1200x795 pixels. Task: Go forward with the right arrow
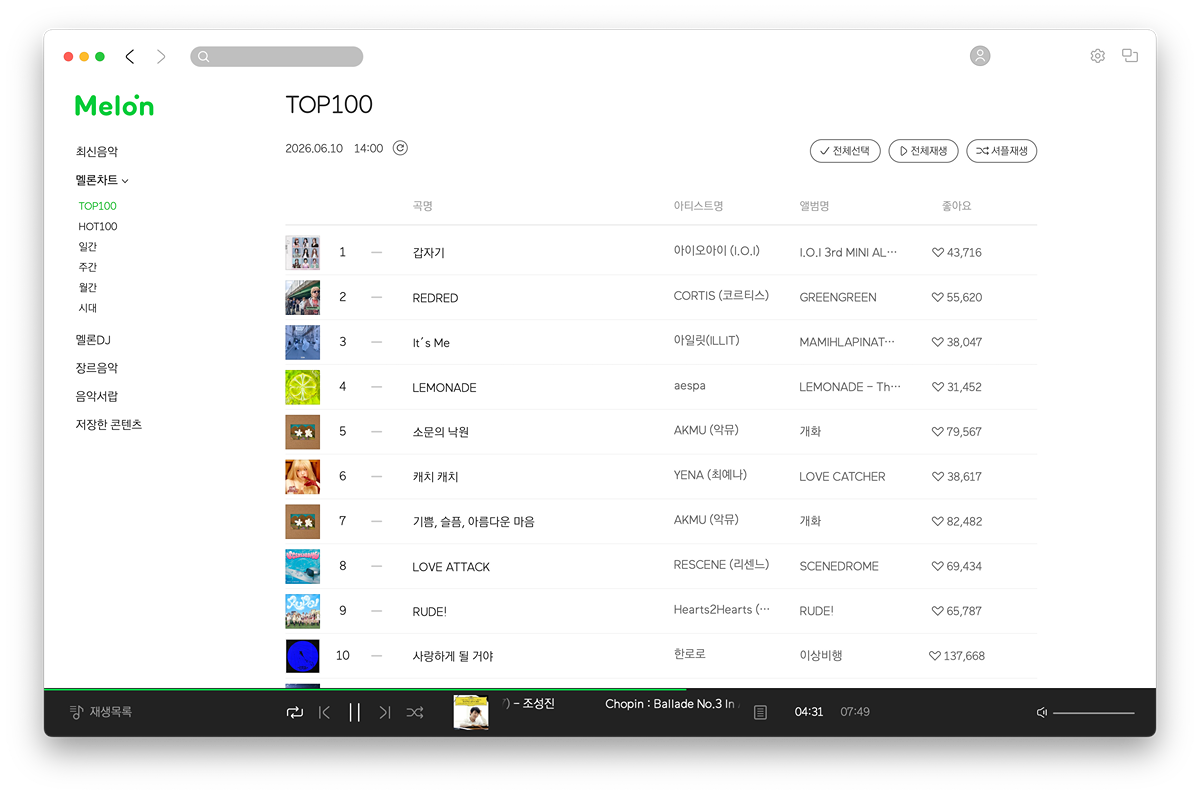161,57
